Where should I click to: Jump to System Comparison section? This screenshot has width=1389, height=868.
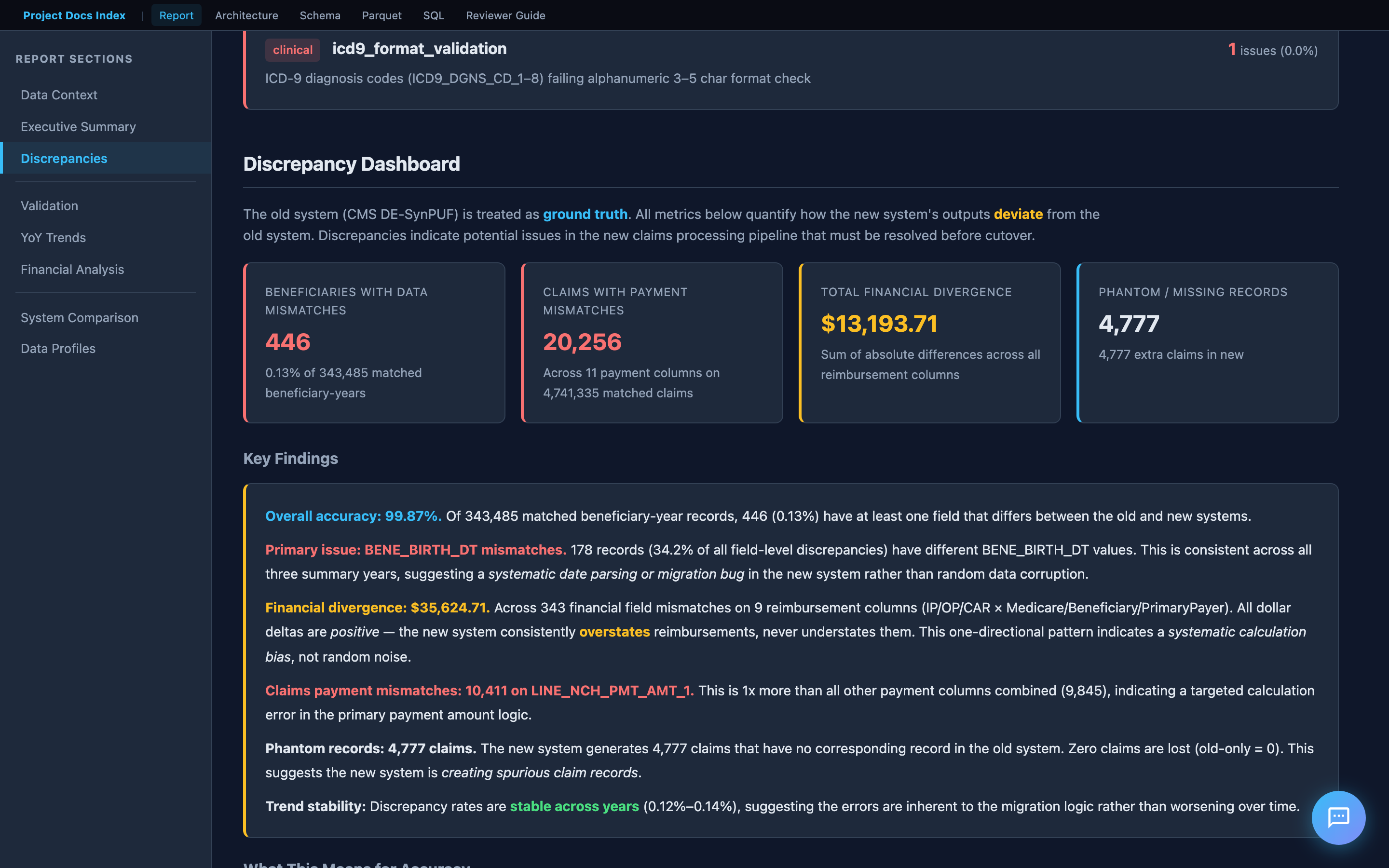tap(79, 317)
